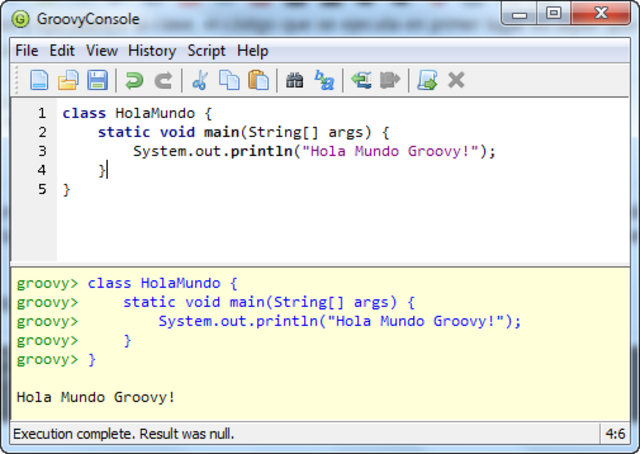
Task: Paste using the clipboard icon
Action: pos(258,80)
